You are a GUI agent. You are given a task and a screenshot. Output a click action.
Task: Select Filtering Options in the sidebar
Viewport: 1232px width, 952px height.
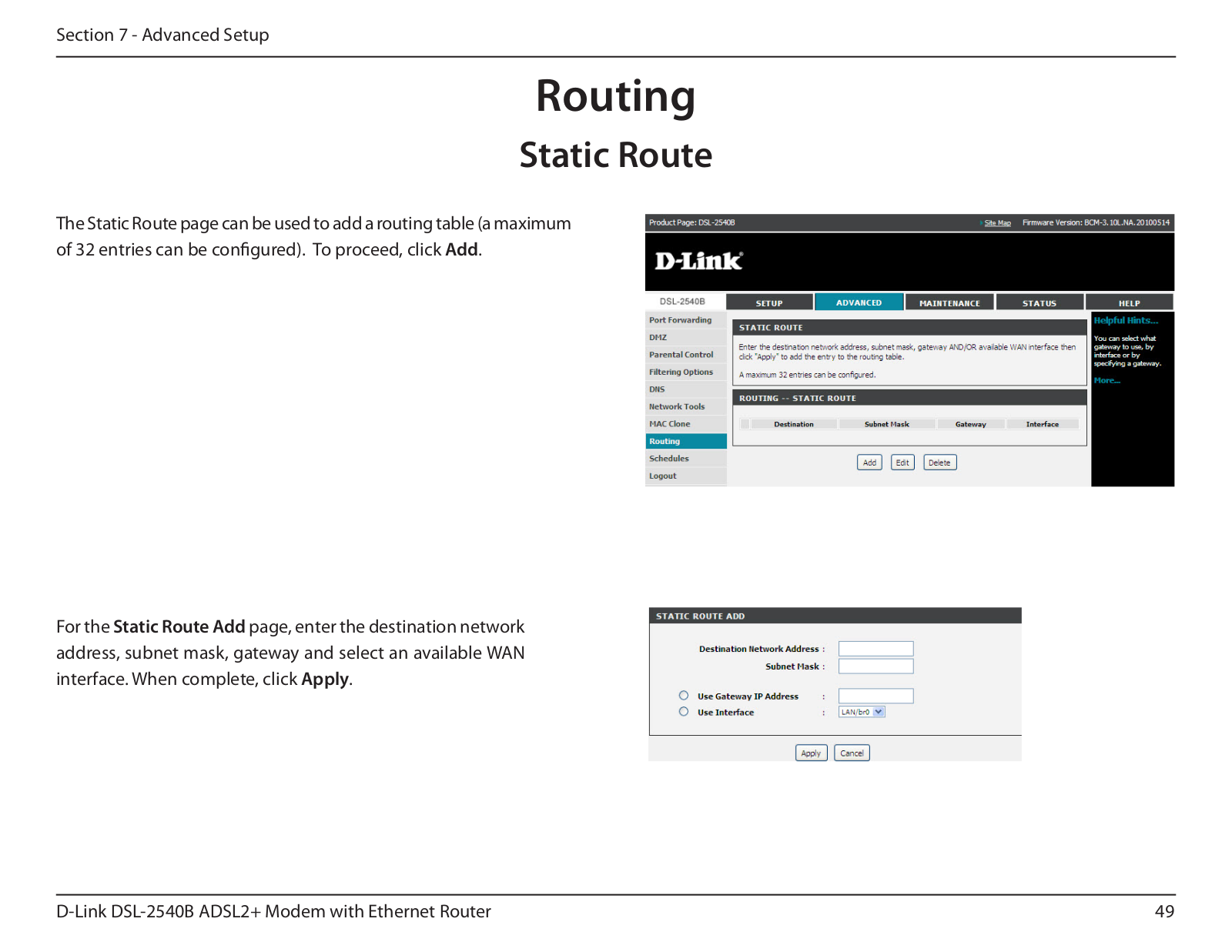(685, 372)
